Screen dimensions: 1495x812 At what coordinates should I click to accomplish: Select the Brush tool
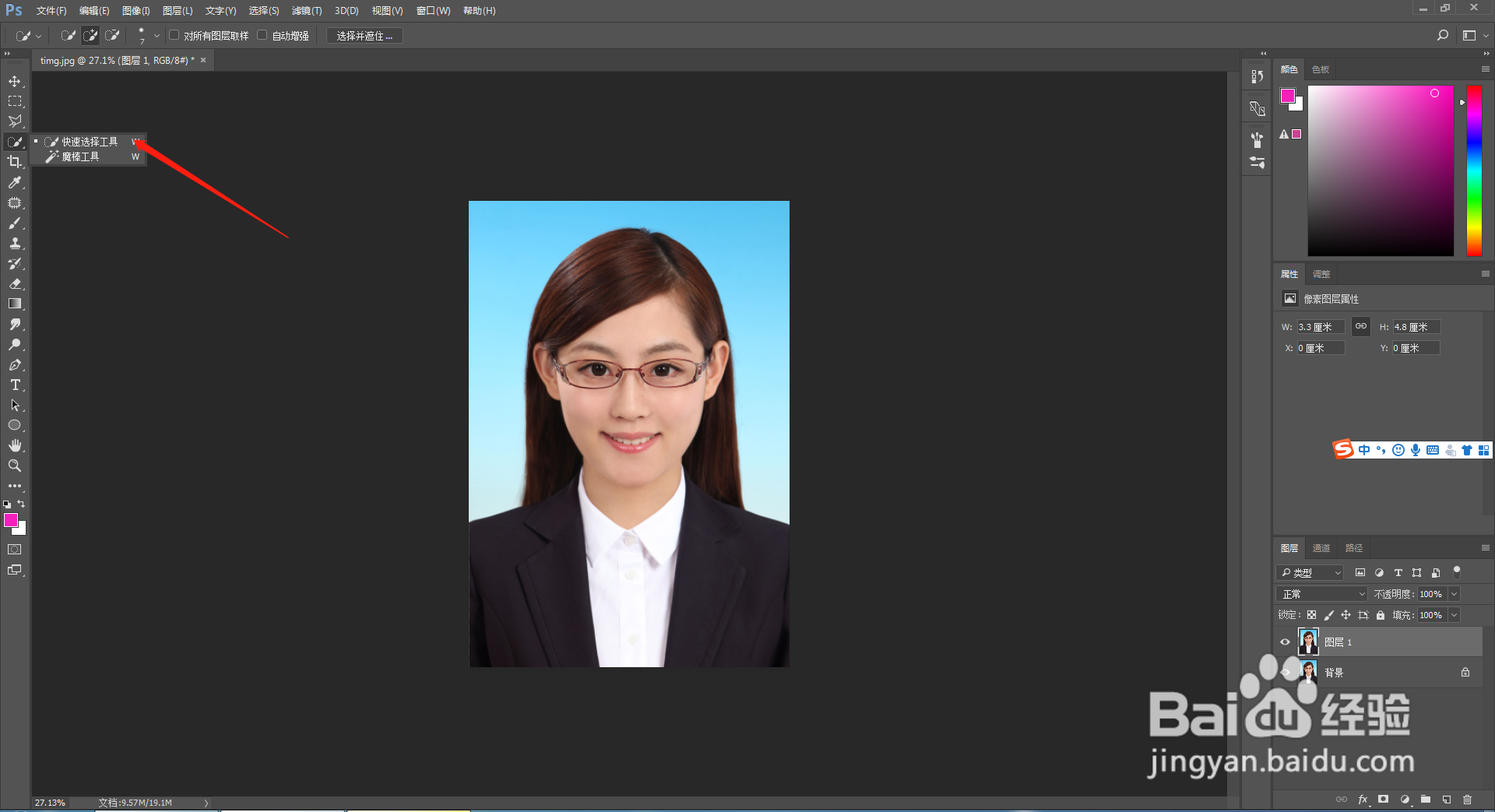click(15, 223)
